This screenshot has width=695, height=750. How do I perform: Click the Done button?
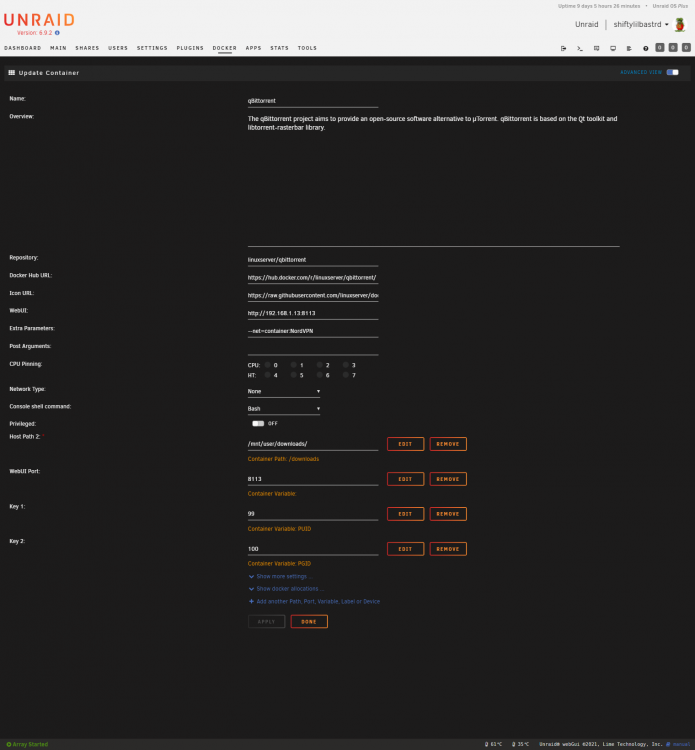(309, 621)
